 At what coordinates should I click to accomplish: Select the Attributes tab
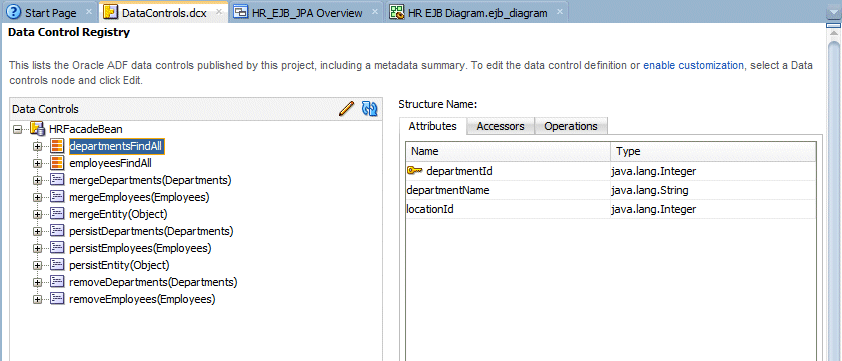pyautogui.click(x=432, y=126)
